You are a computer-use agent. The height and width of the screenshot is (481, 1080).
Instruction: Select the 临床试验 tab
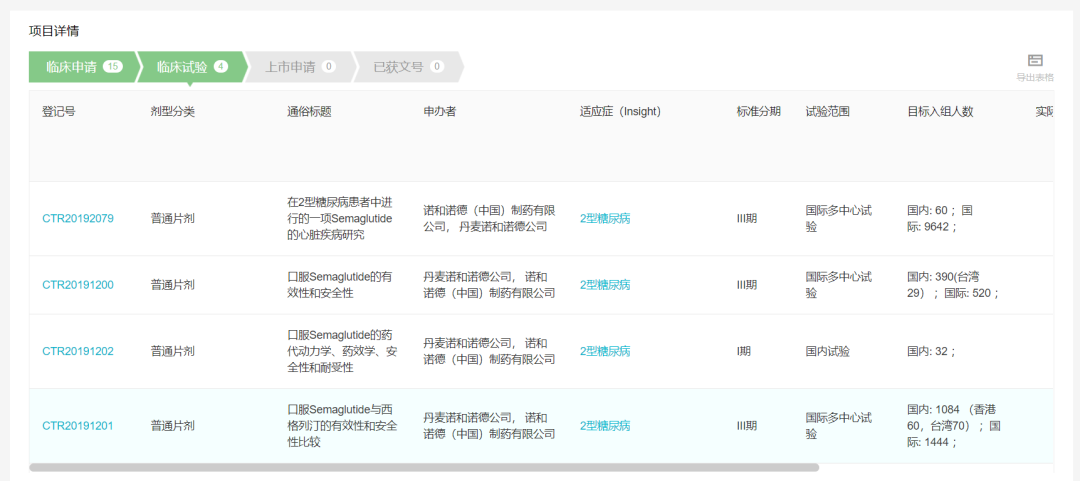coord(191,67)
